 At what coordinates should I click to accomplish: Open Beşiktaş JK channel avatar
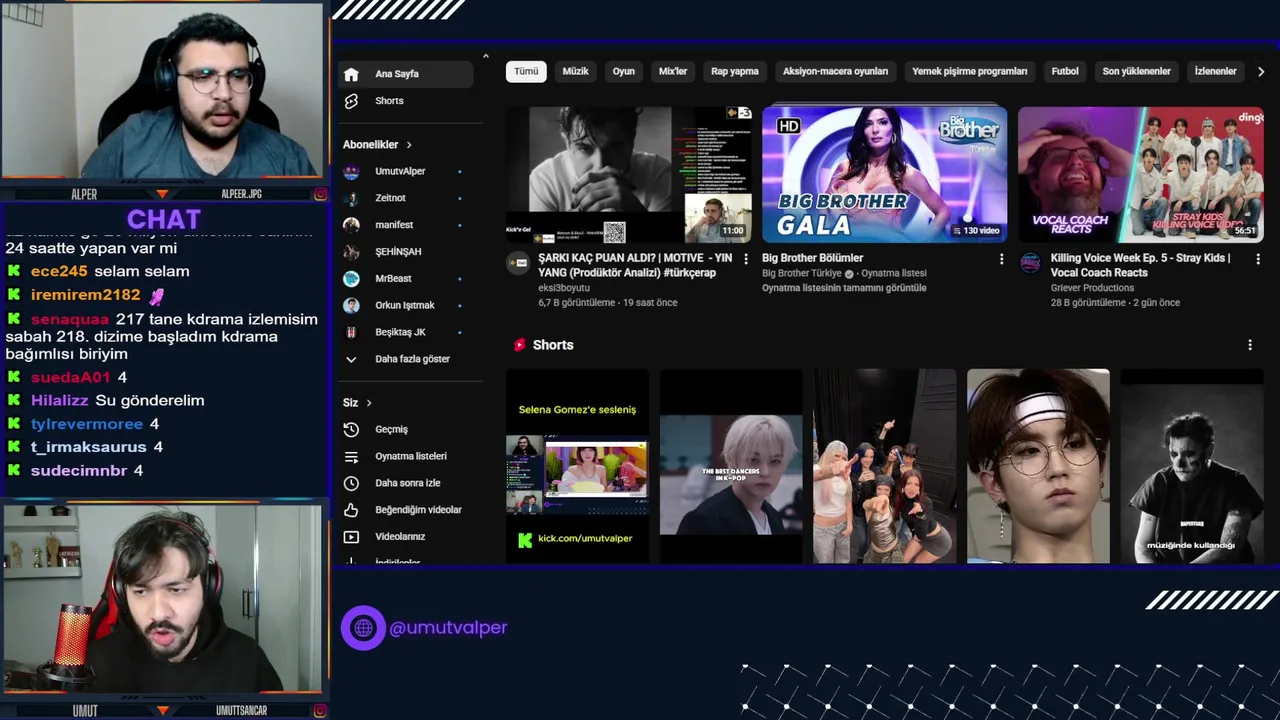coord(351,332)
